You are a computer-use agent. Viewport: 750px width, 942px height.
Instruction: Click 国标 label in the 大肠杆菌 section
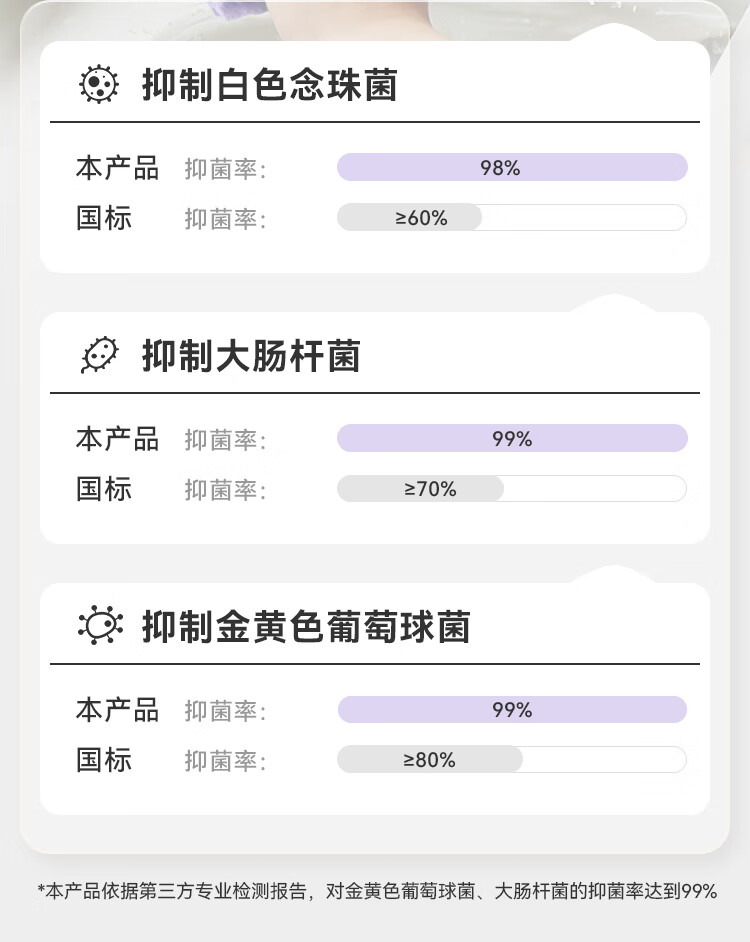pos(104,489)
